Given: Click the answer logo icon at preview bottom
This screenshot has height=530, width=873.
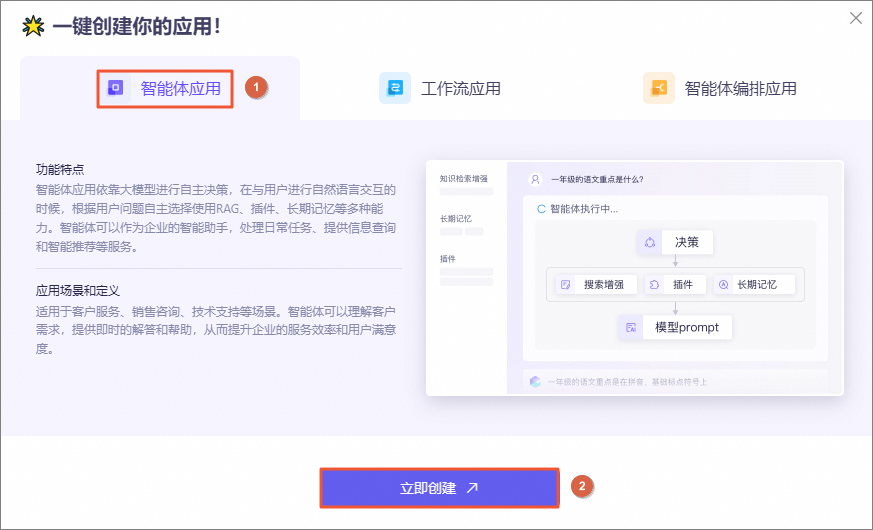Looking at the screenshot, I should pyautogui.click(x=535, y=381).
